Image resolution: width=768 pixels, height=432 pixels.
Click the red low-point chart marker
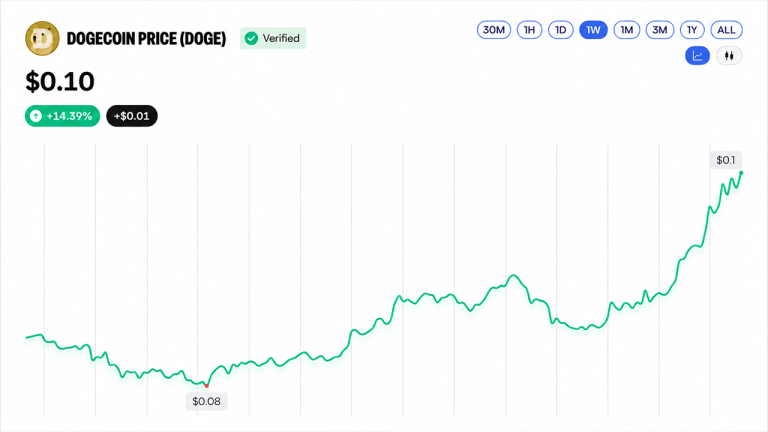(206, 386)
